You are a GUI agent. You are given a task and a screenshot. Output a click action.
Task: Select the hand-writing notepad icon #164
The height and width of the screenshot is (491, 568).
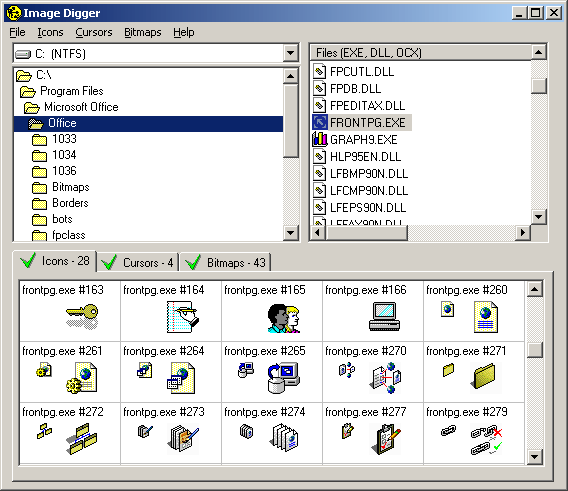pos(182,317)
